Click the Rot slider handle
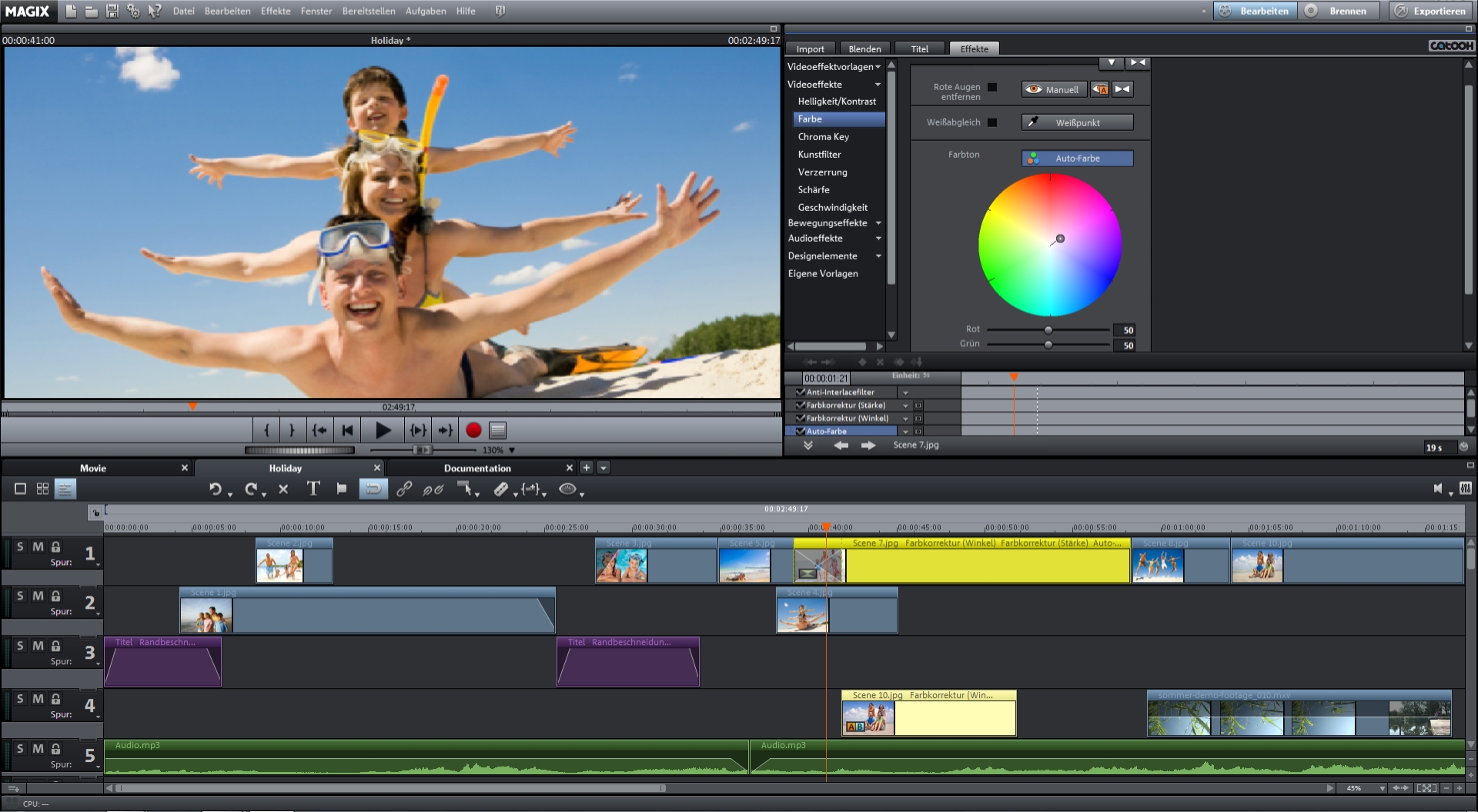This screenshot has height=812, width=1478. tap(1048, 329)
